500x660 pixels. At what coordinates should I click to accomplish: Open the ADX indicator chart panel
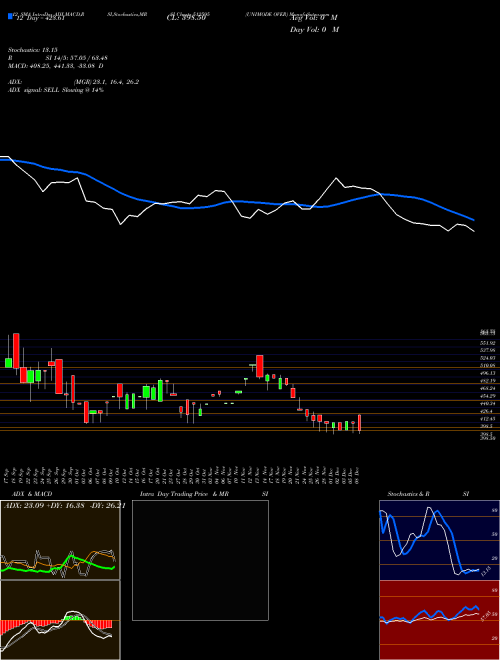tap(60, 540)
